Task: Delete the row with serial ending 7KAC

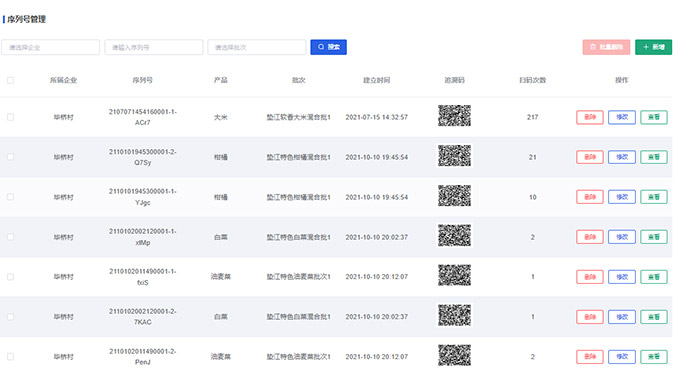Action: pyautogui.click(x=590, y=317)
